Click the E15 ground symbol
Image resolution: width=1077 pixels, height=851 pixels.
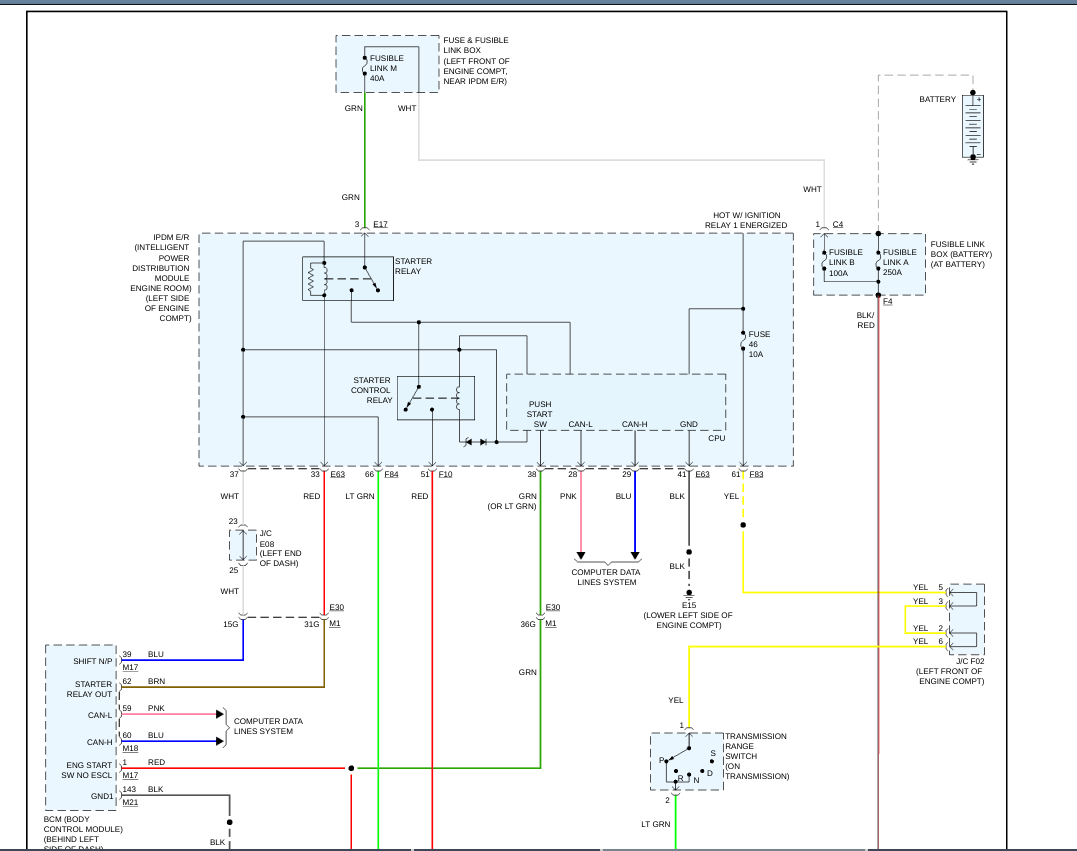coord(688,593)
